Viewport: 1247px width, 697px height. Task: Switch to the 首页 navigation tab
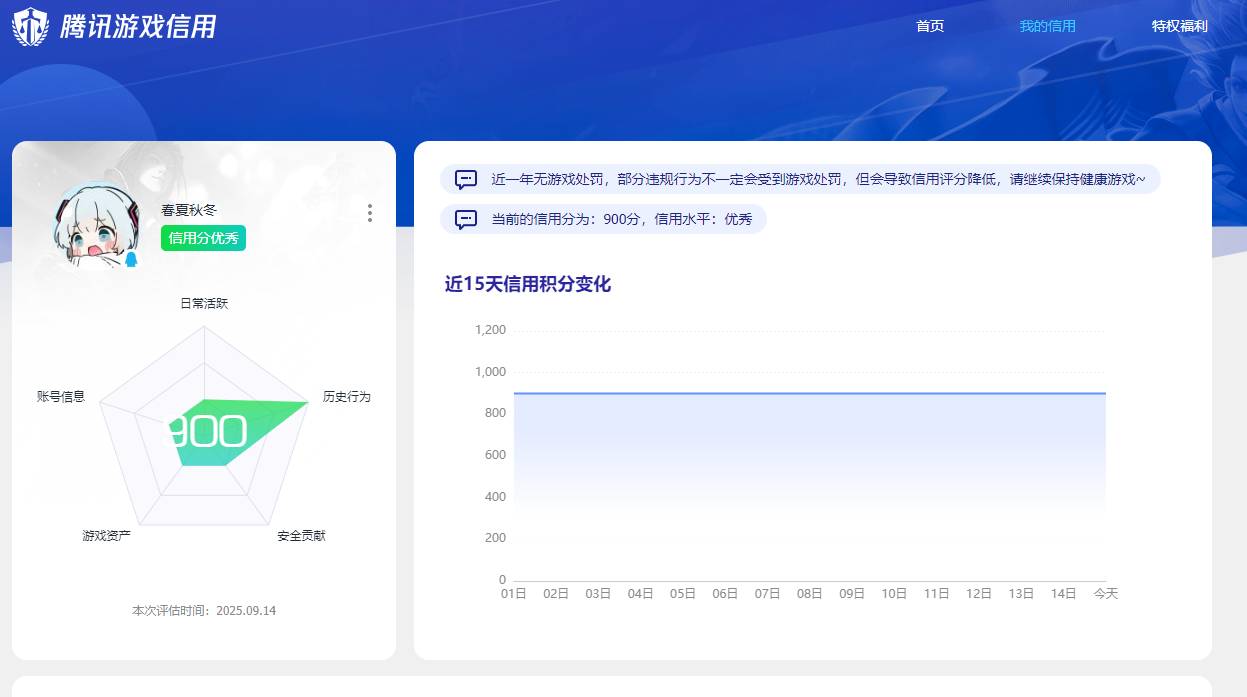930,26
